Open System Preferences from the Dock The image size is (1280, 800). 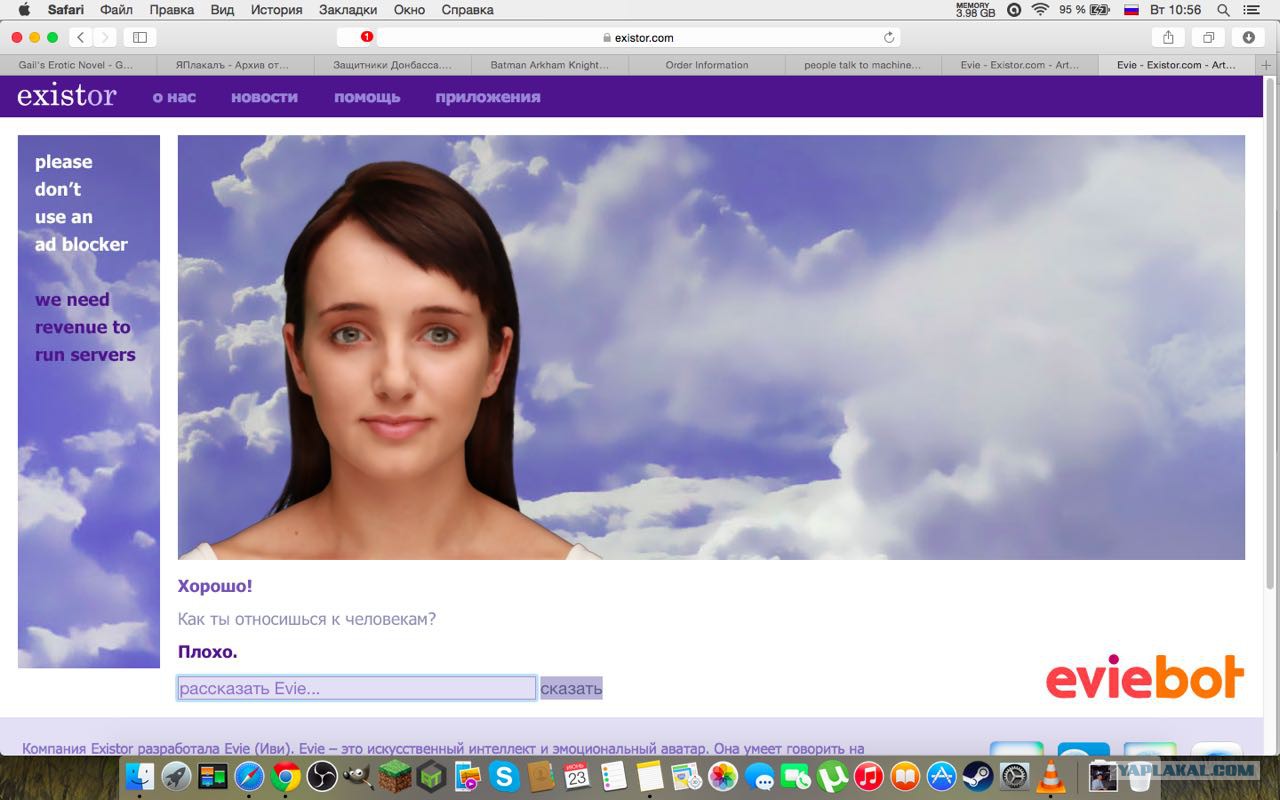click(1014, 776)
